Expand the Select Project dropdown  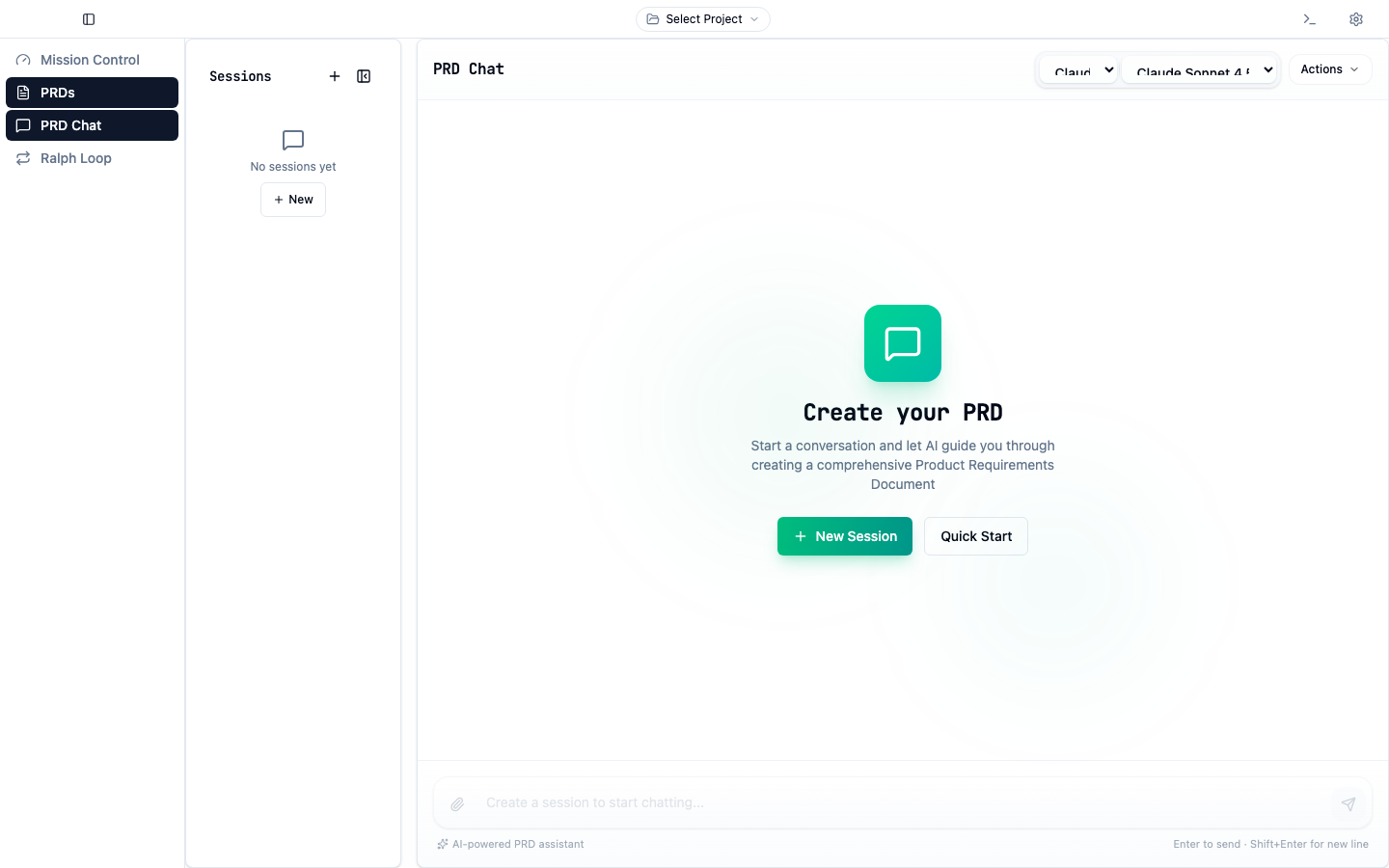(702, 19)
